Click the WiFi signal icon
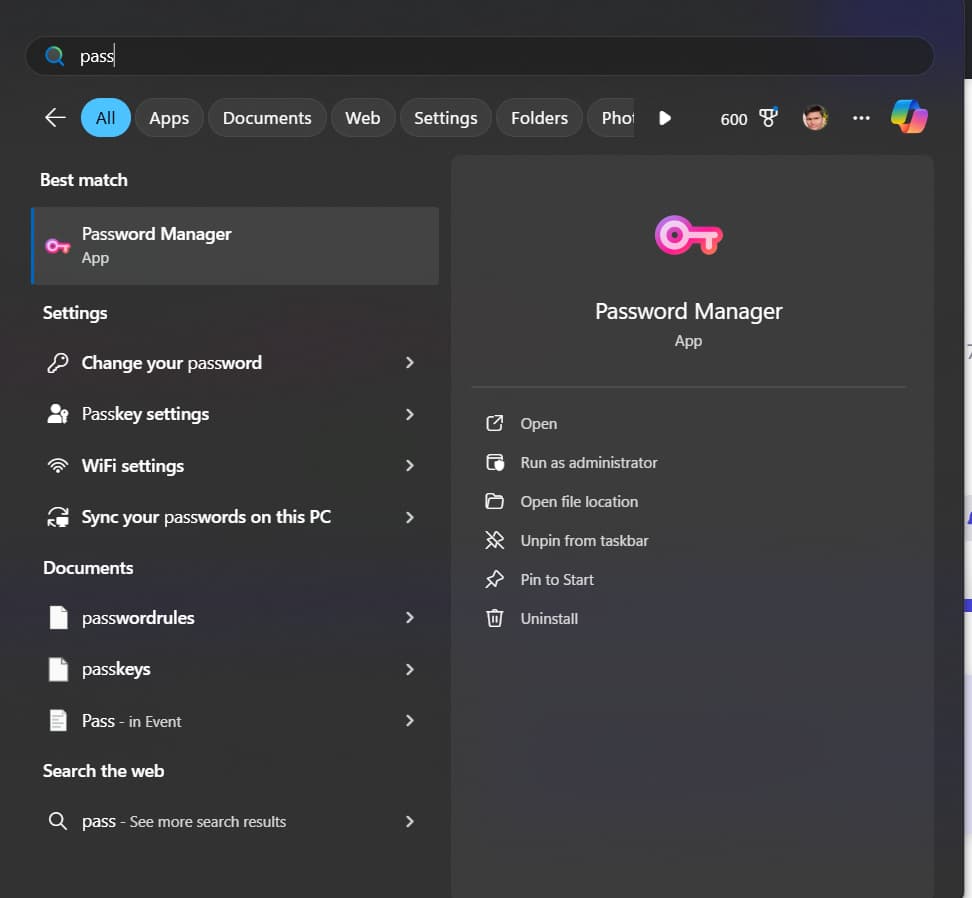972x898 pixels. (58, 465)
